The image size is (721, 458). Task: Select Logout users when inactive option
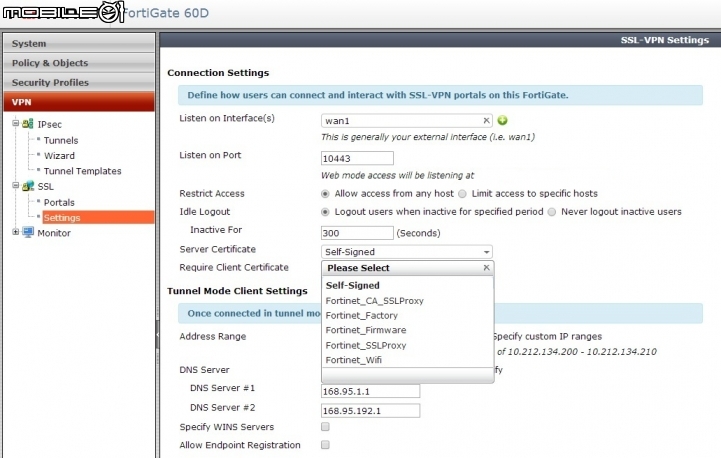325,212
